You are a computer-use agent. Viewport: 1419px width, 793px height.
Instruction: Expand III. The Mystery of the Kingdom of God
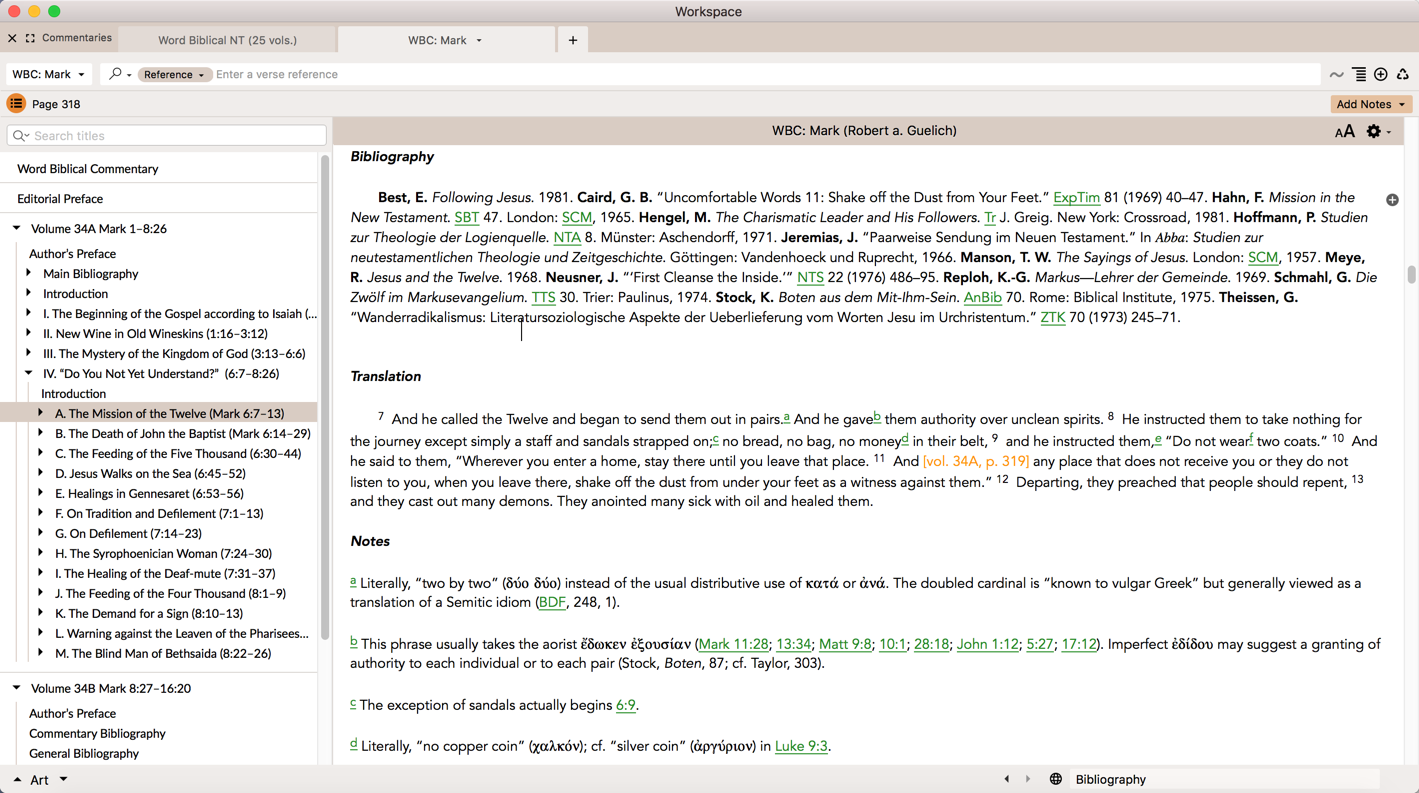(29, 353)
